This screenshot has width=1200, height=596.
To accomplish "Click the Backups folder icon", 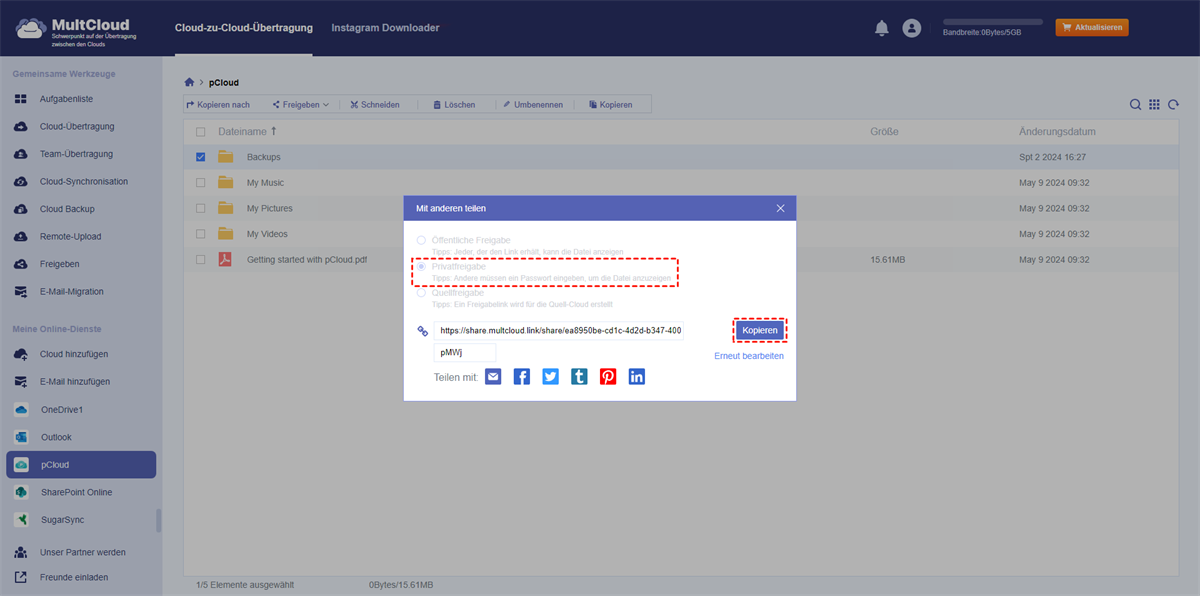I will (x=226, y=157).
